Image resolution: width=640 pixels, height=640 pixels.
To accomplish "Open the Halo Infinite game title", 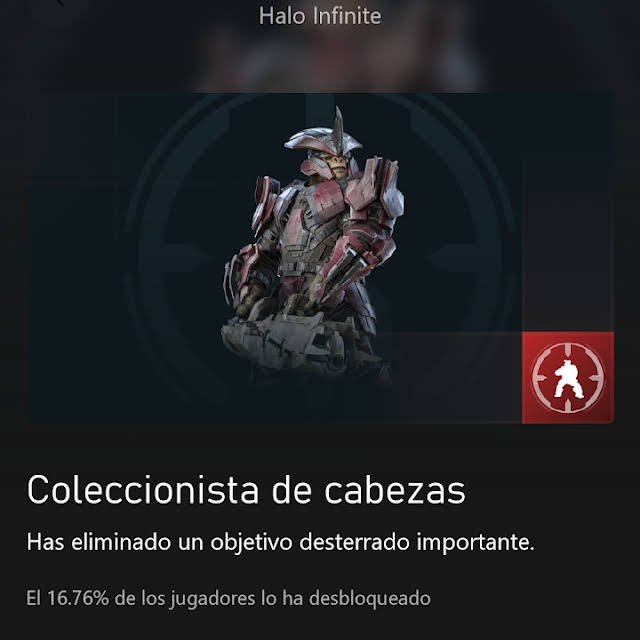I will (320, 16).
